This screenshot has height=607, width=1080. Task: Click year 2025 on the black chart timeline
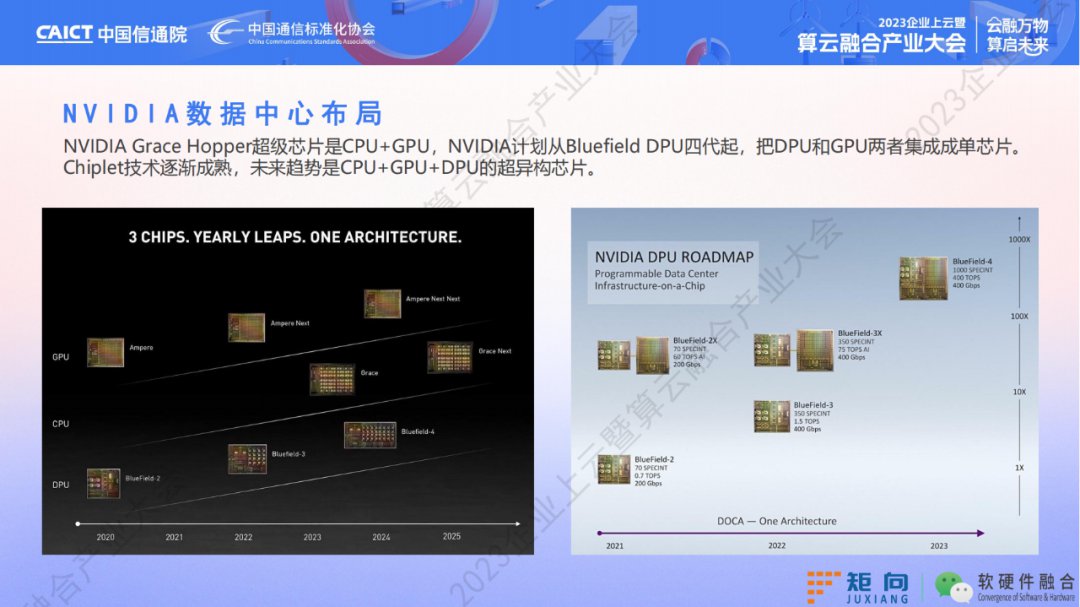451,536
